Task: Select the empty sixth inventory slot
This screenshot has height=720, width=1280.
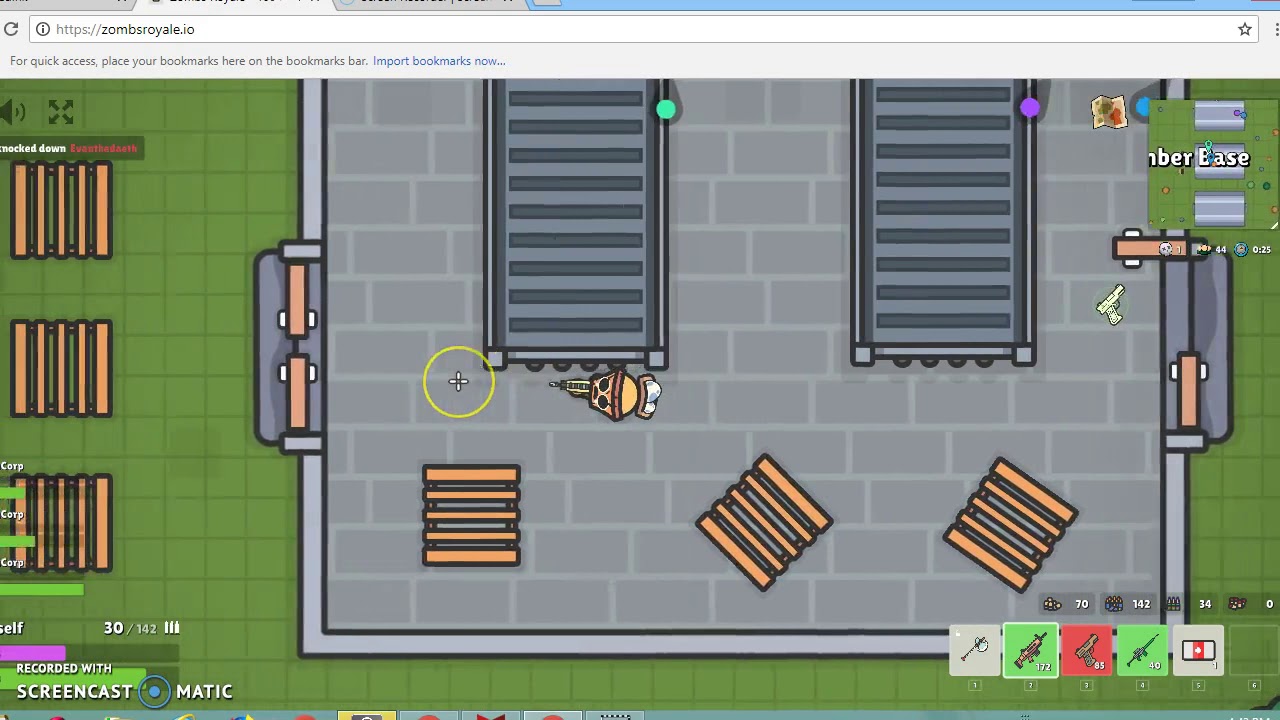Action: tap(1253, 651)
